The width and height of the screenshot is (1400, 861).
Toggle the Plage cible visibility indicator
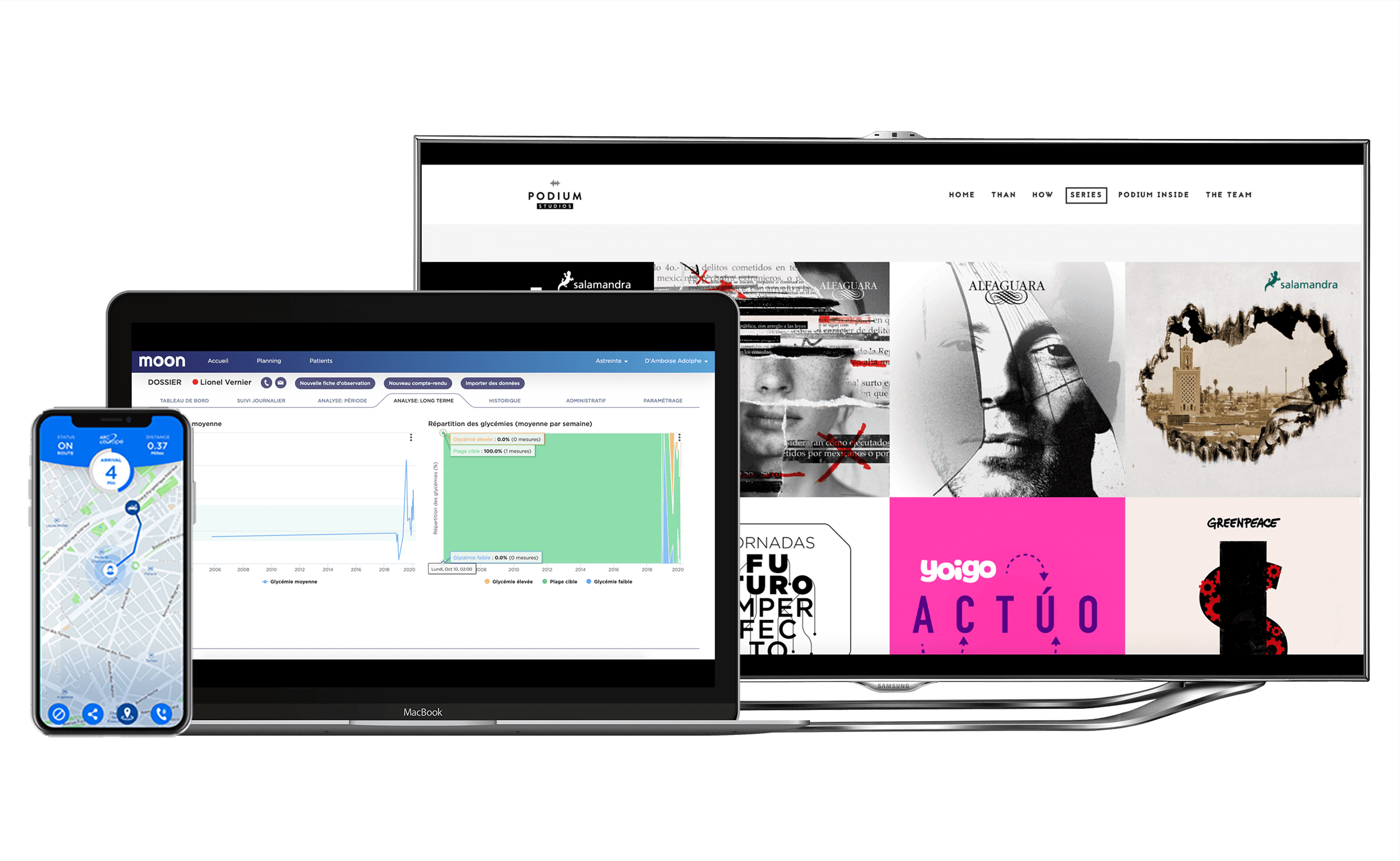coord(564,583)
